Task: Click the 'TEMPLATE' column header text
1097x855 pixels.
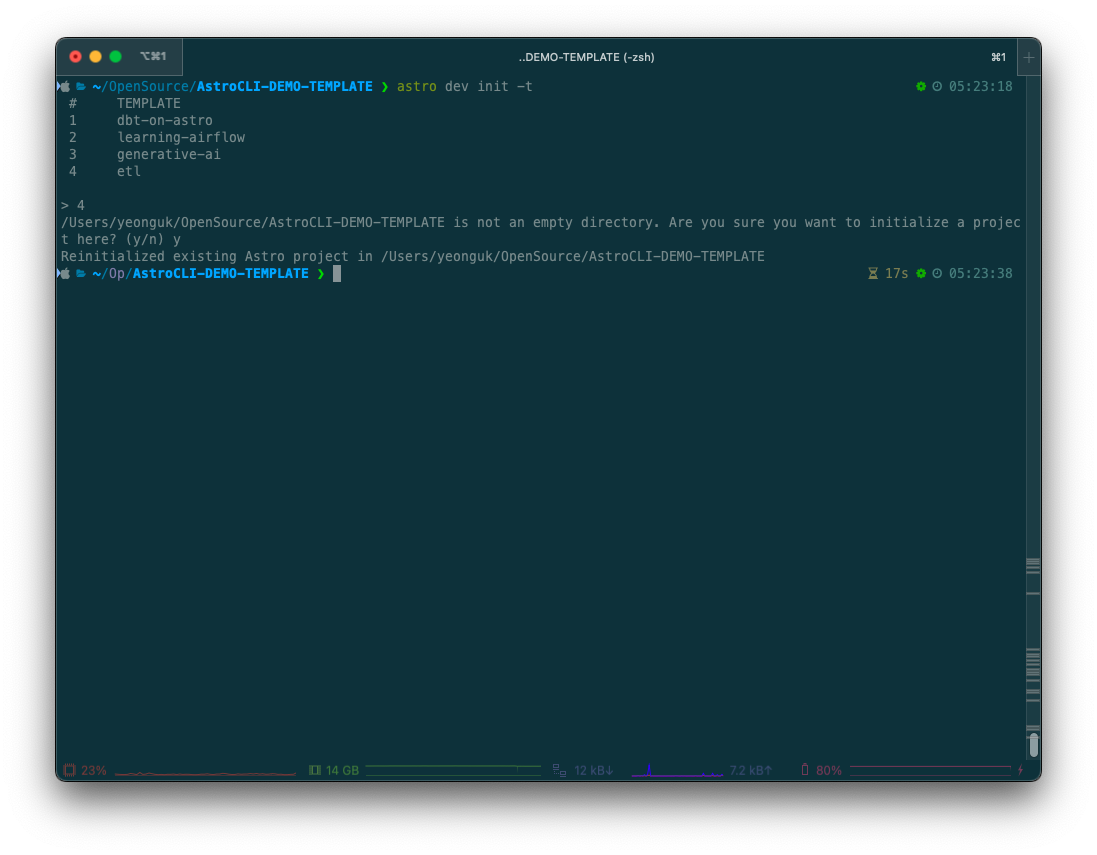Action: click(x=148, y=104)
